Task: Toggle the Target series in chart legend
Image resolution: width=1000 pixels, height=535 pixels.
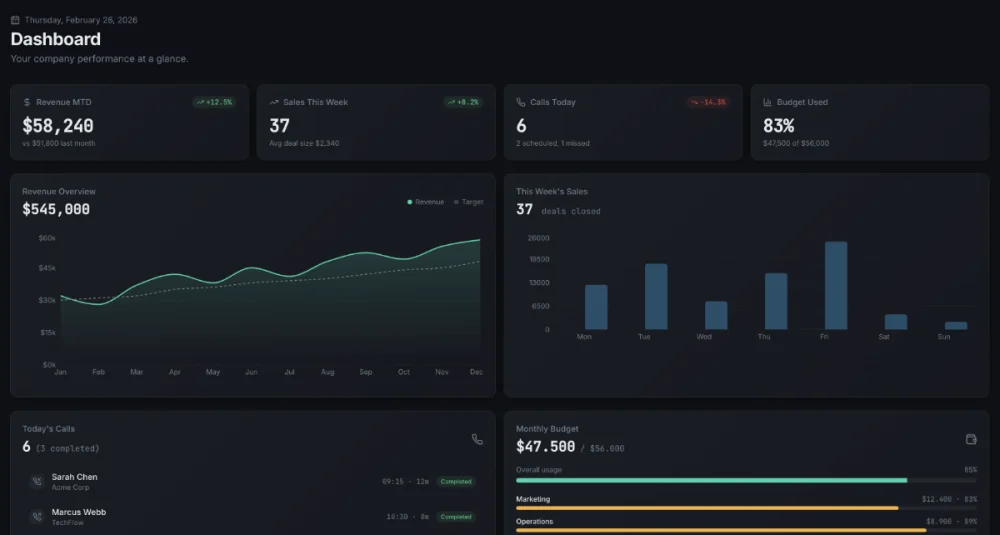Action: (x=469, y=202)
